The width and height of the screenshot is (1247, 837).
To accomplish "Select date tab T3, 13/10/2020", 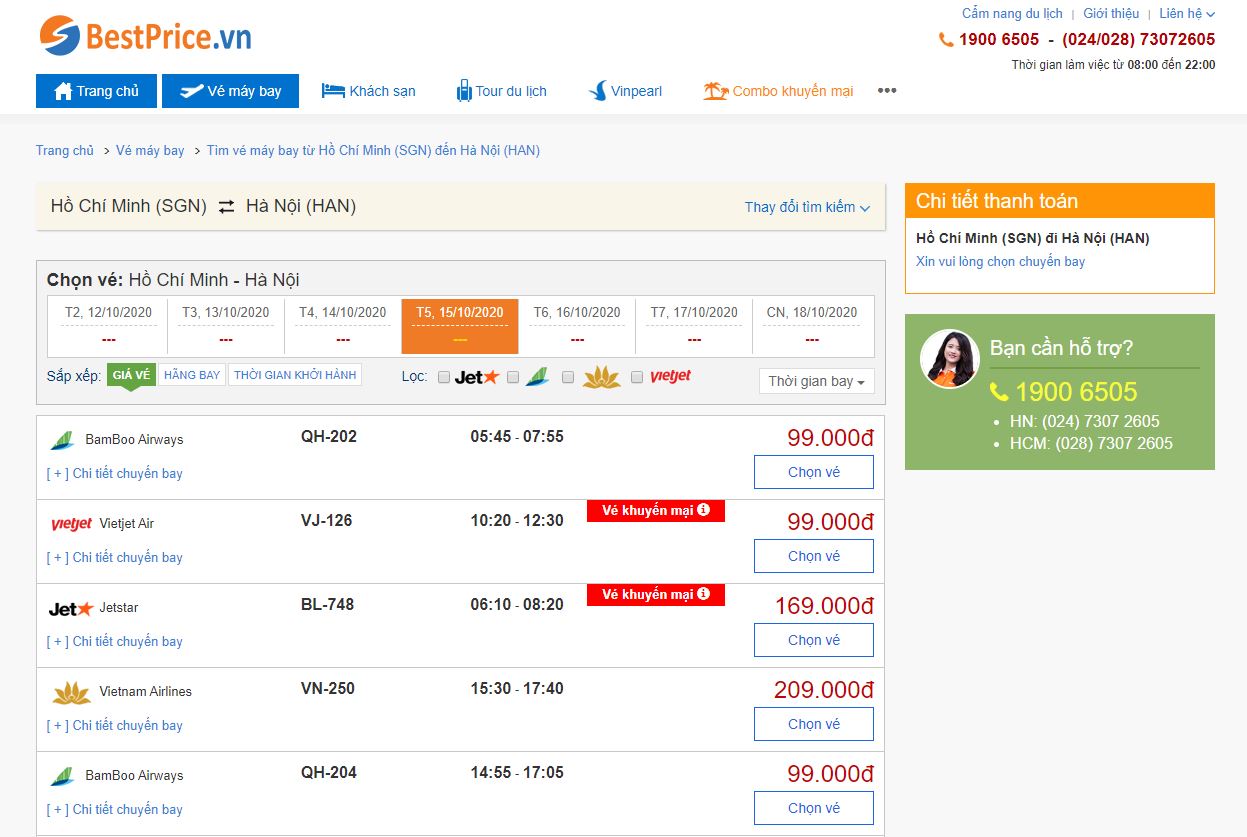I will [225, 325].
